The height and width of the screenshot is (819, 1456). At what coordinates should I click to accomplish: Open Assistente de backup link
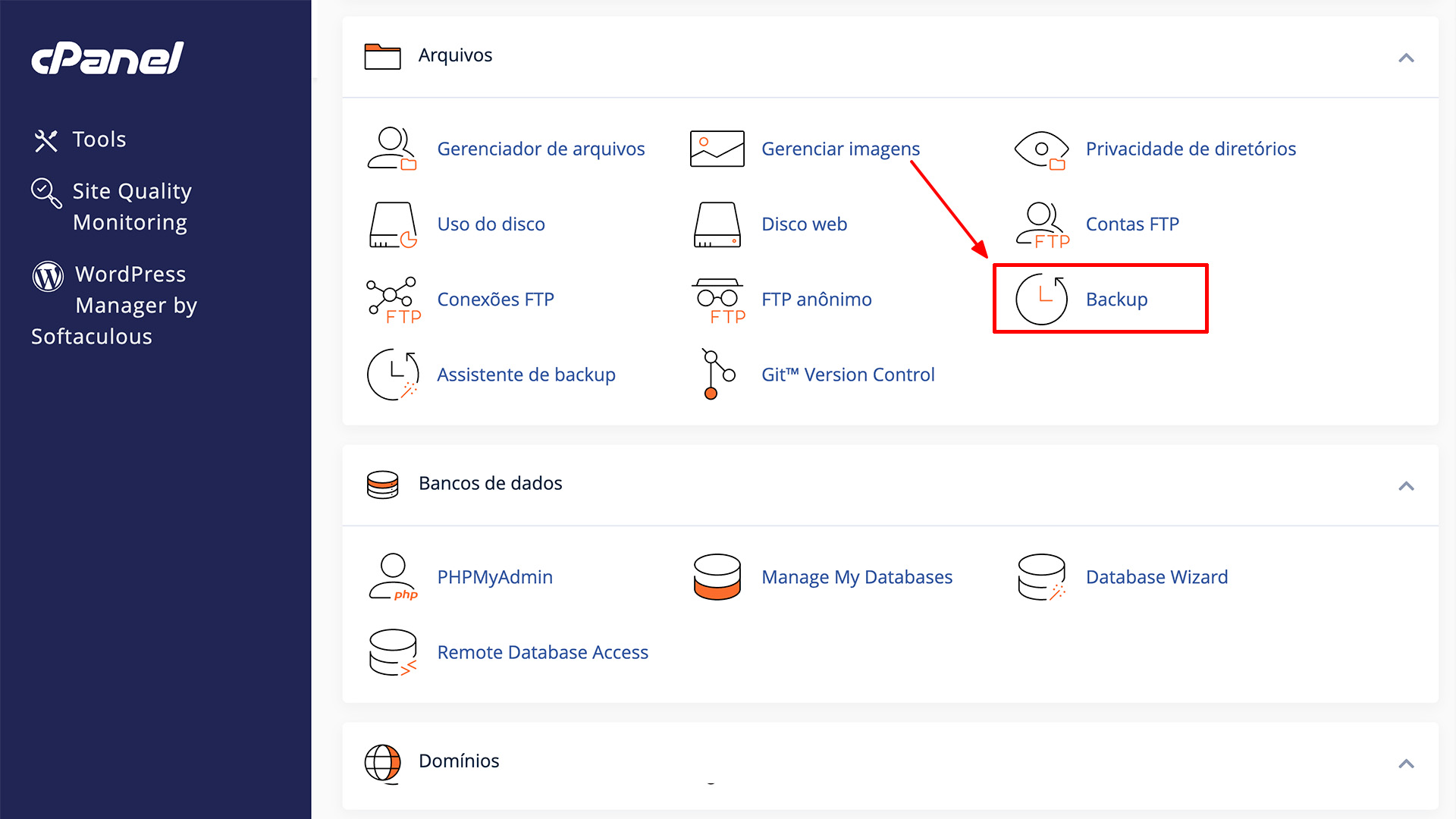(526, 375)
